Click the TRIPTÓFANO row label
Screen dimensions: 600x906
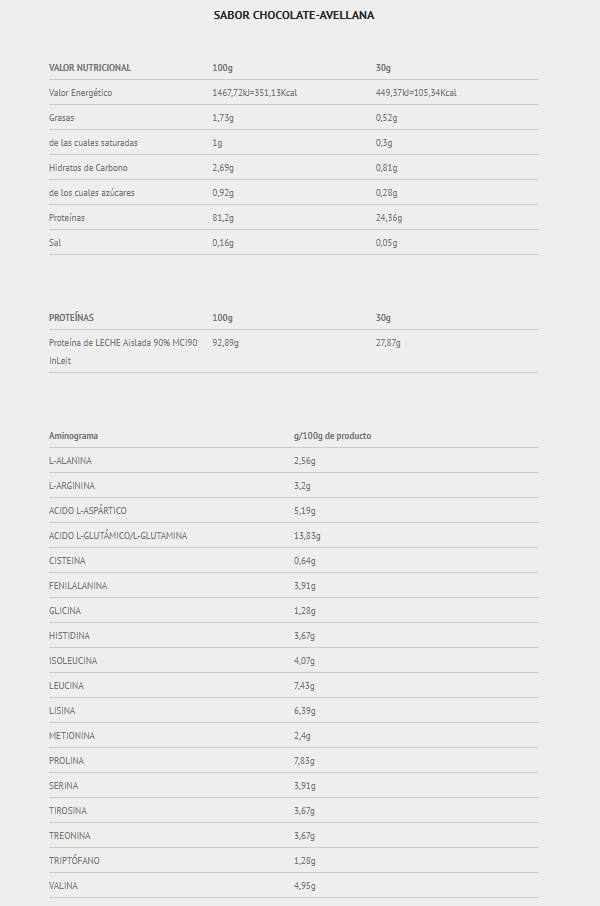74,861
